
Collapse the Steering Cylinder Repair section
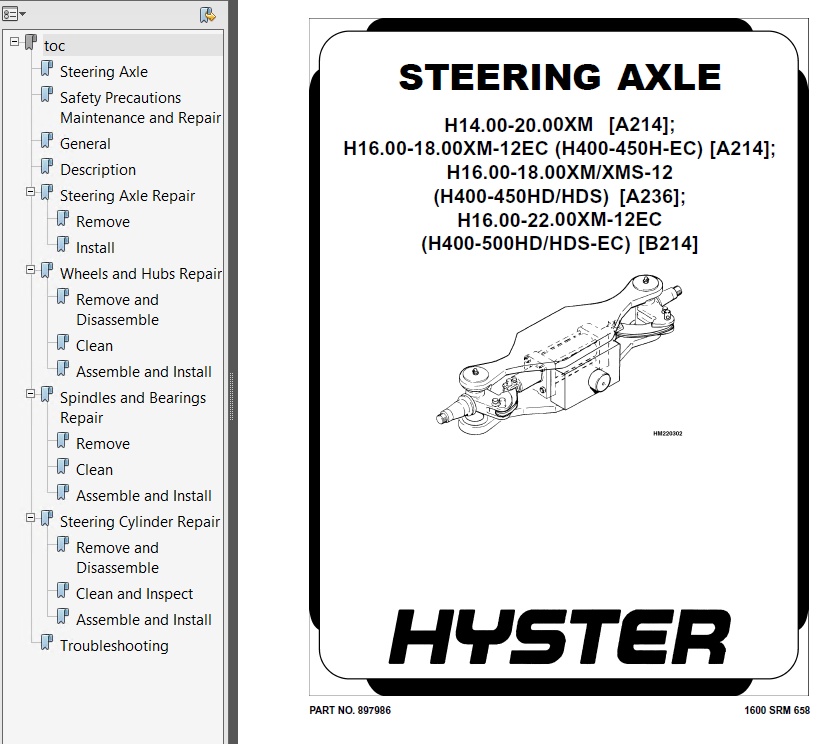point(31,517)
